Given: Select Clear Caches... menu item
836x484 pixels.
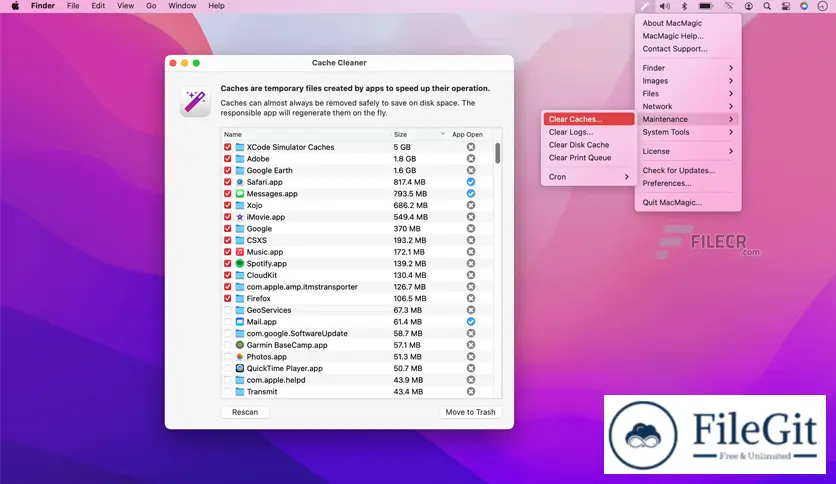Looking at the screenshot, I should tap(589, 119).
